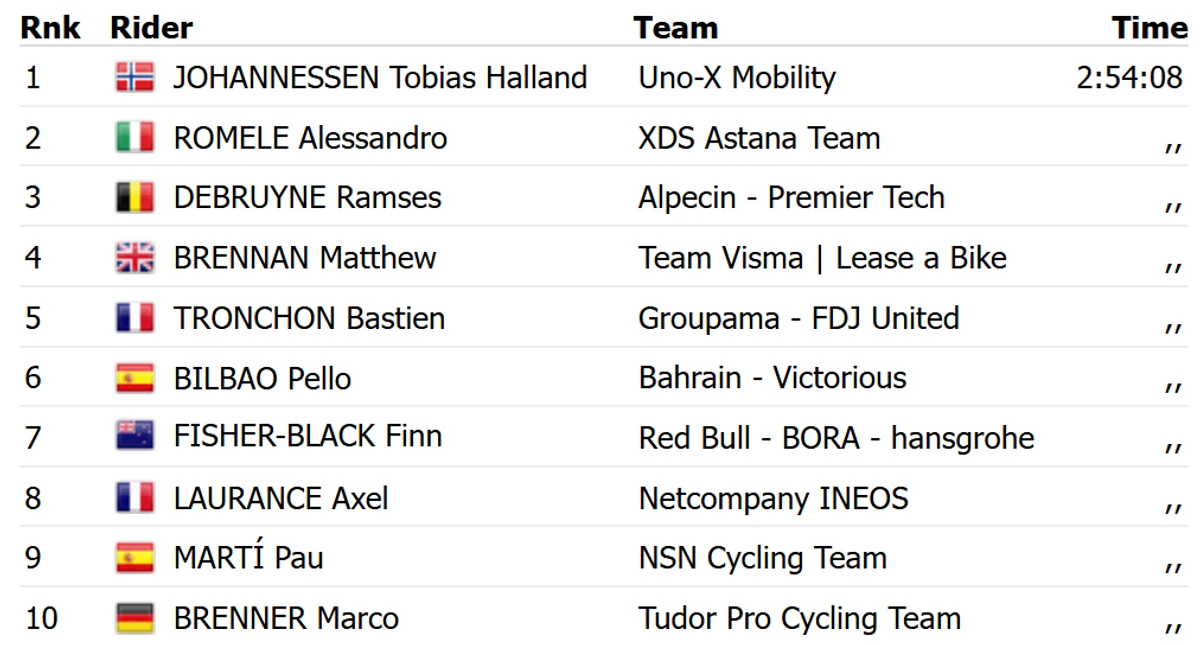Click the Belgian flag beside Debruyne
Screen dimensions: 1200x645
[135, 197]
